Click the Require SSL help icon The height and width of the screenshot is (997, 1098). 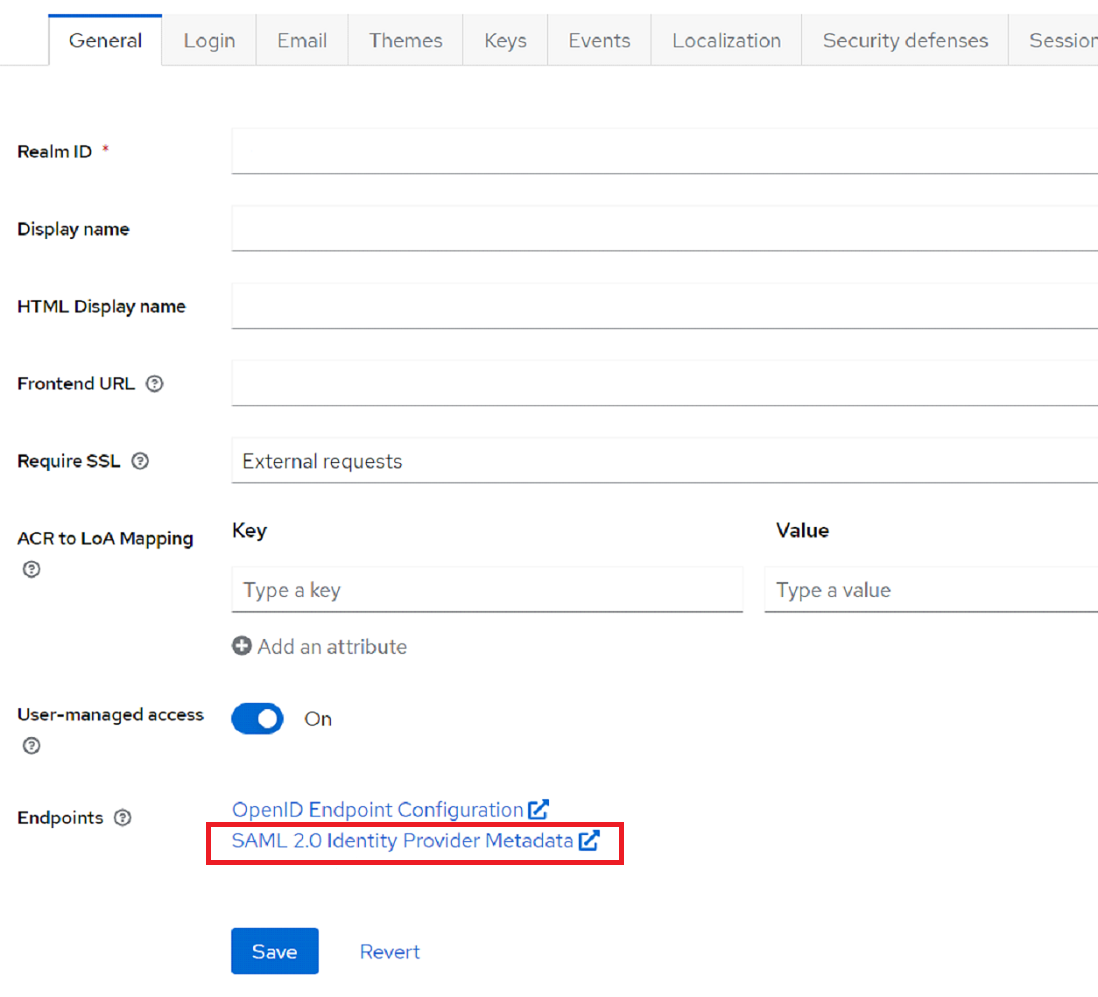pyautogui.click(x=140, y=462)
